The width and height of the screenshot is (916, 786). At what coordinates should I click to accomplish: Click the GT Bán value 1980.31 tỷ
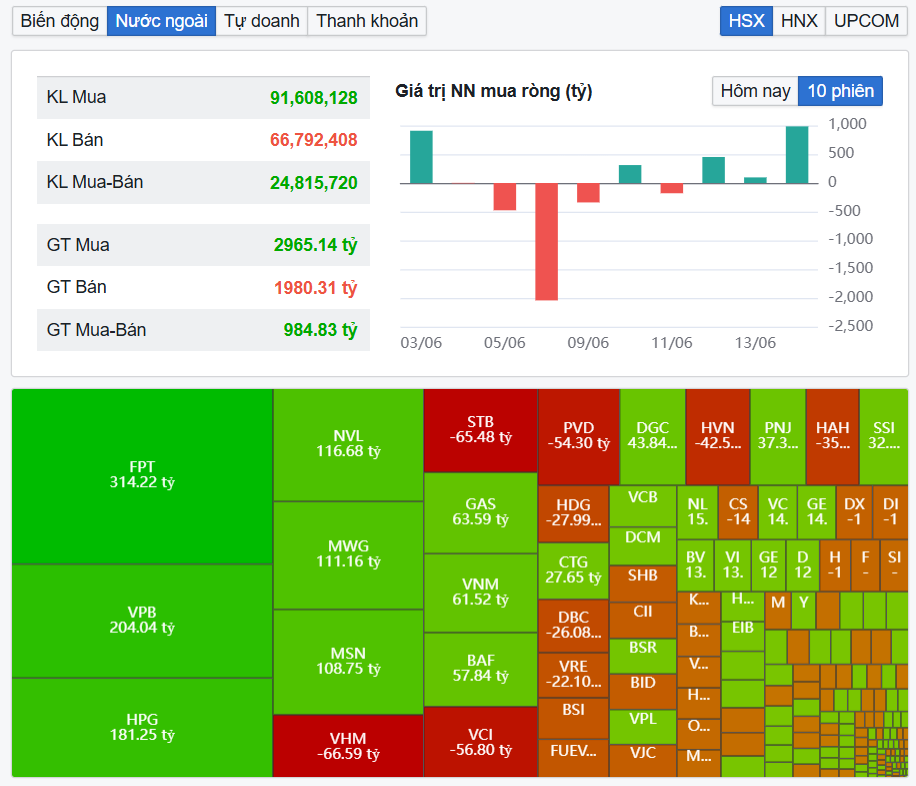(x=315, y=288)
